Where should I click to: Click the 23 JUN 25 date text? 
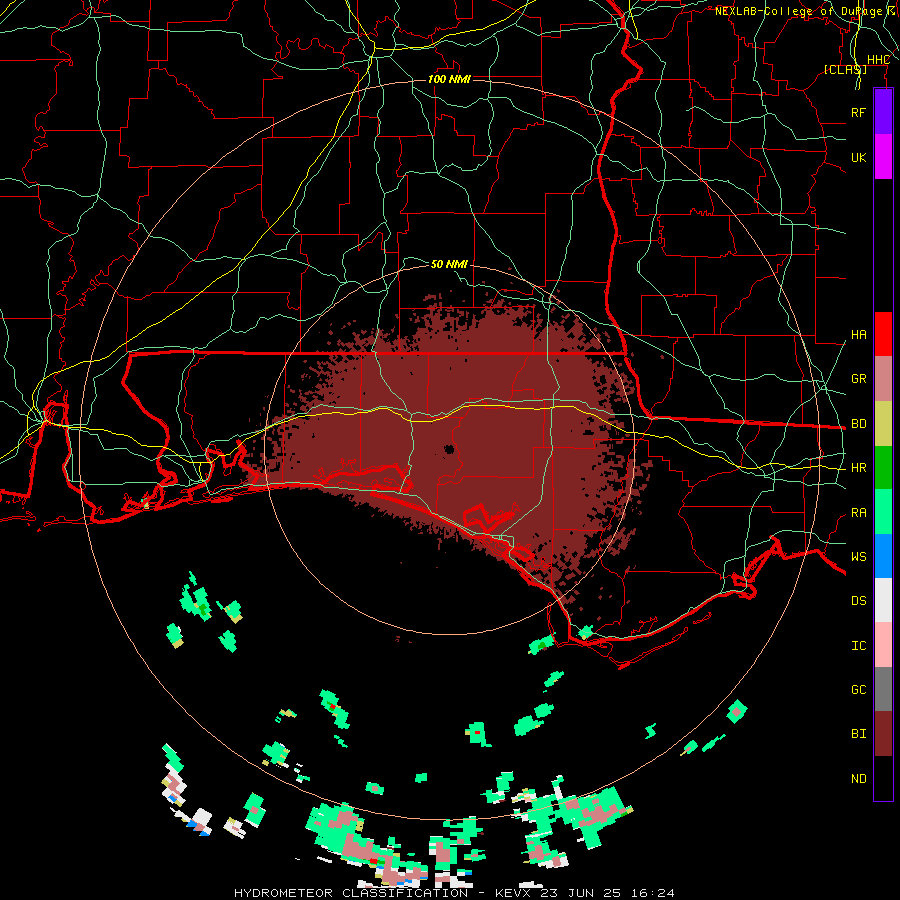[x=585, y=893]
